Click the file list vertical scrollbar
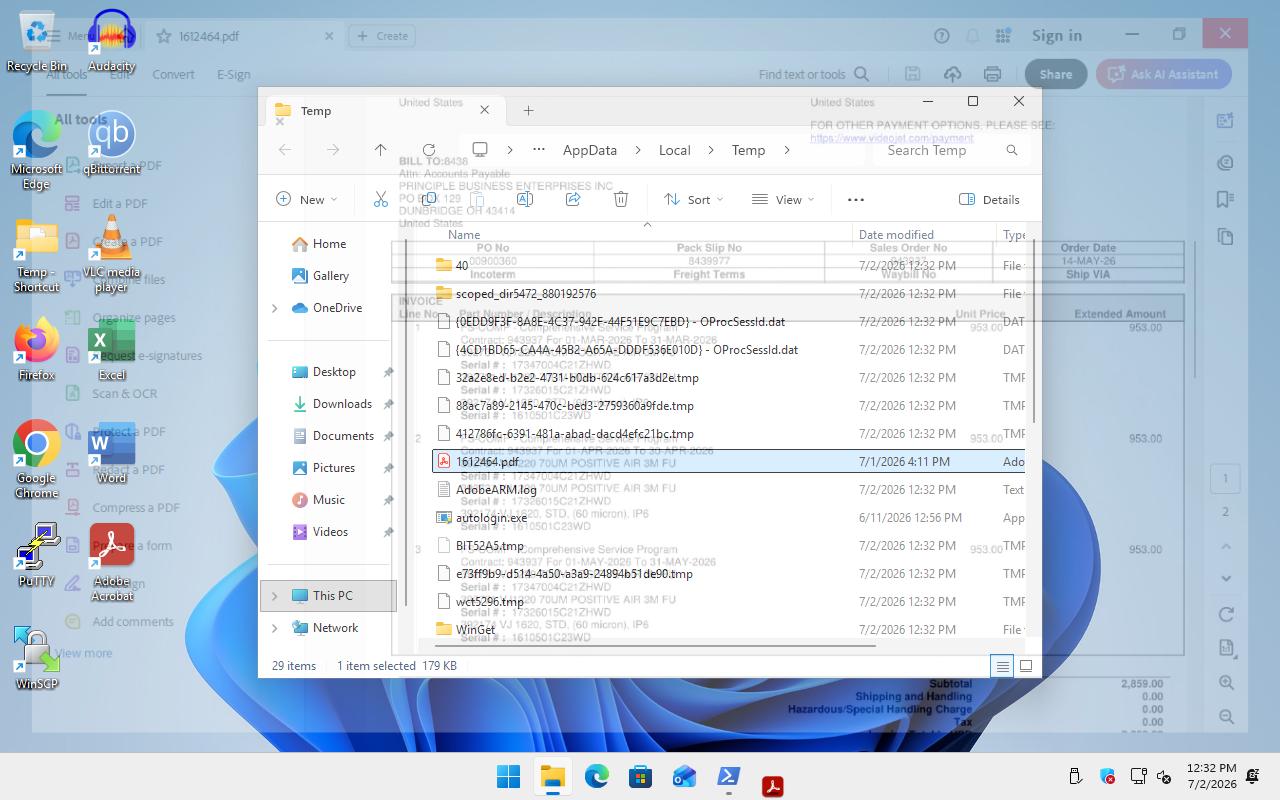 pos(1034,330)
